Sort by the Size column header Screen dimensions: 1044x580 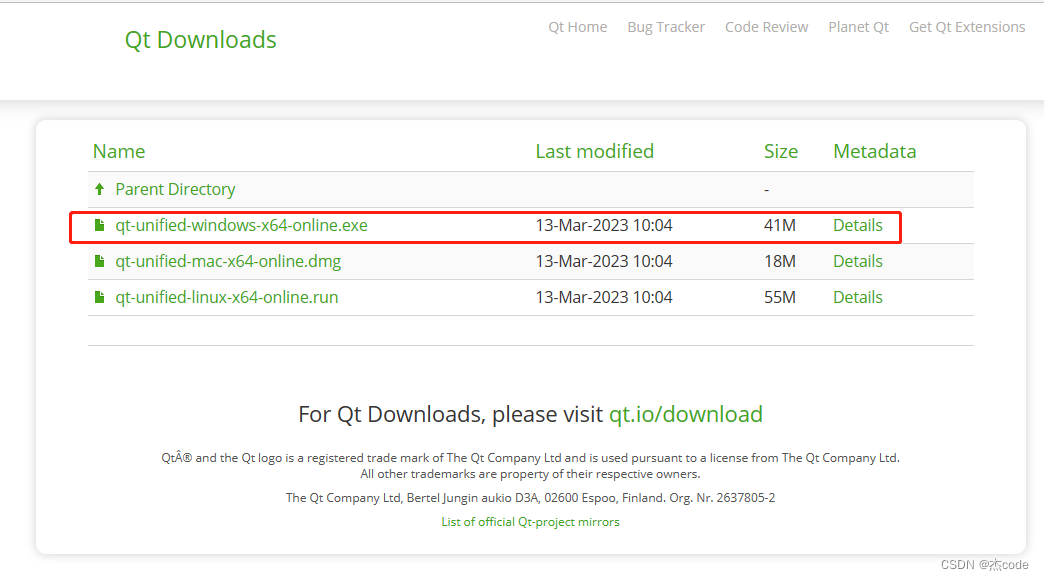point(780,151)
